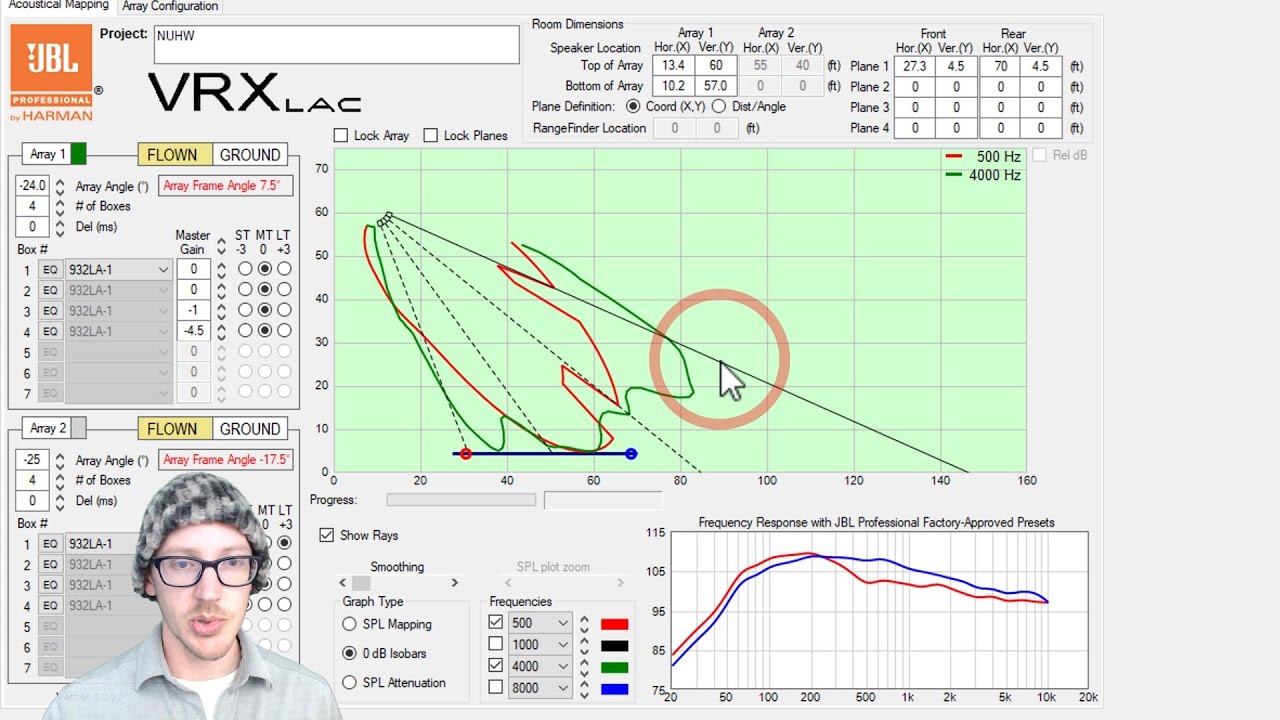Image resolution: width=1280 pixels, height=720 pixels.
Task: Set Array 2 to GROUND
Action: (250, 429)
